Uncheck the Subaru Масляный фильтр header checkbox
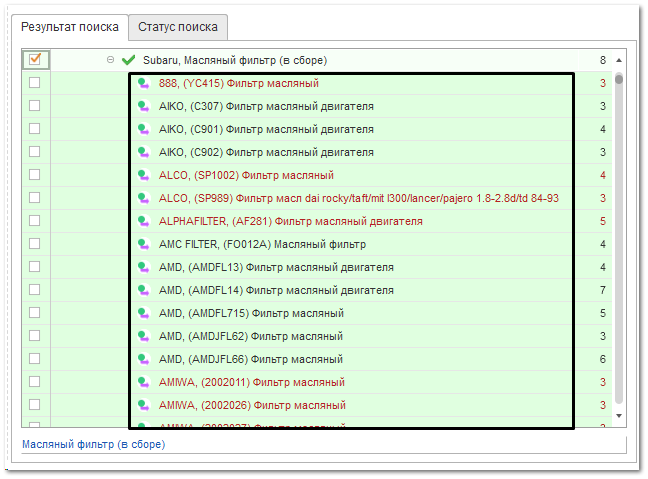 pos(35,60)
